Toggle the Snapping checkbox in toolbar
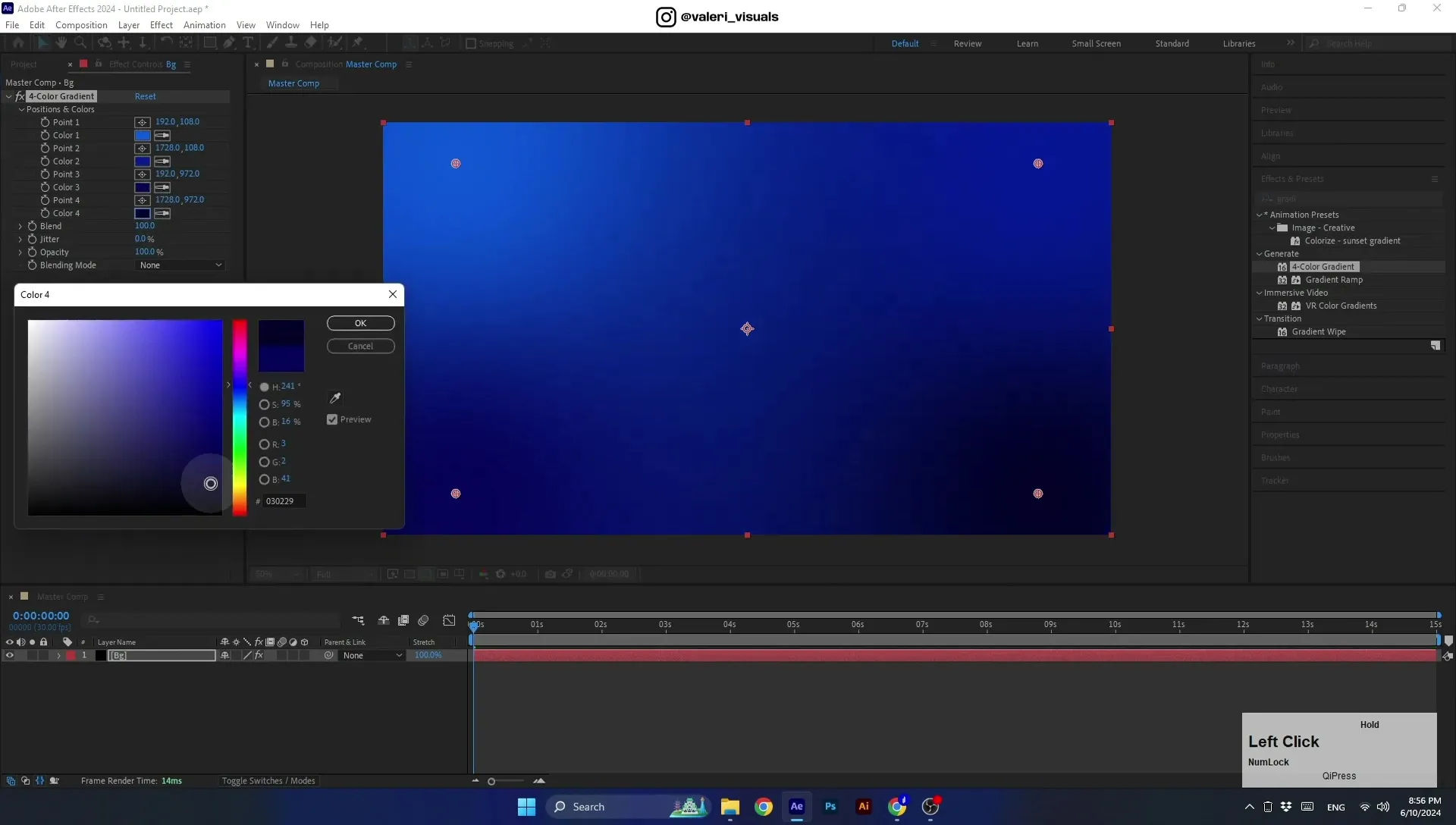 (x=471, y=44)
